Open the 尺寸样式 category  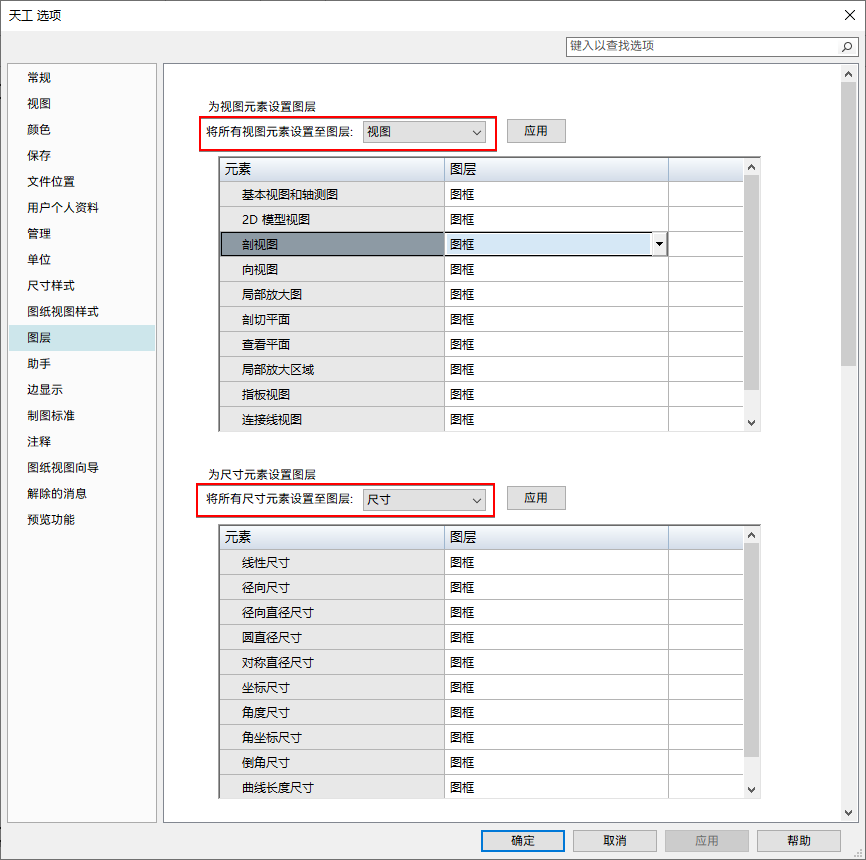tap(51, 286)
